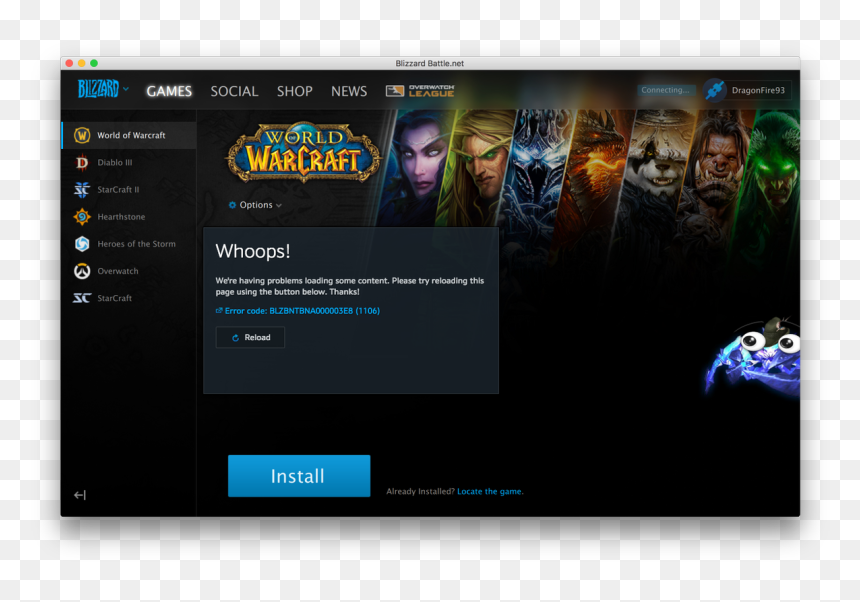Select the StarCraft II icon
The width and height of the screenshot is (860, 602).
82,190
